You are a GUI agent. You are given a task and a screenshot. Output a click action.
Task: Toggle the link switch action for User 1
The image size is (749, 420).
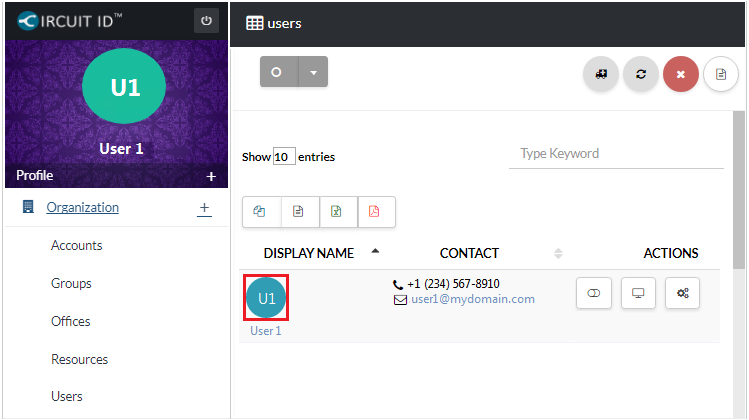tap(594, 293)
